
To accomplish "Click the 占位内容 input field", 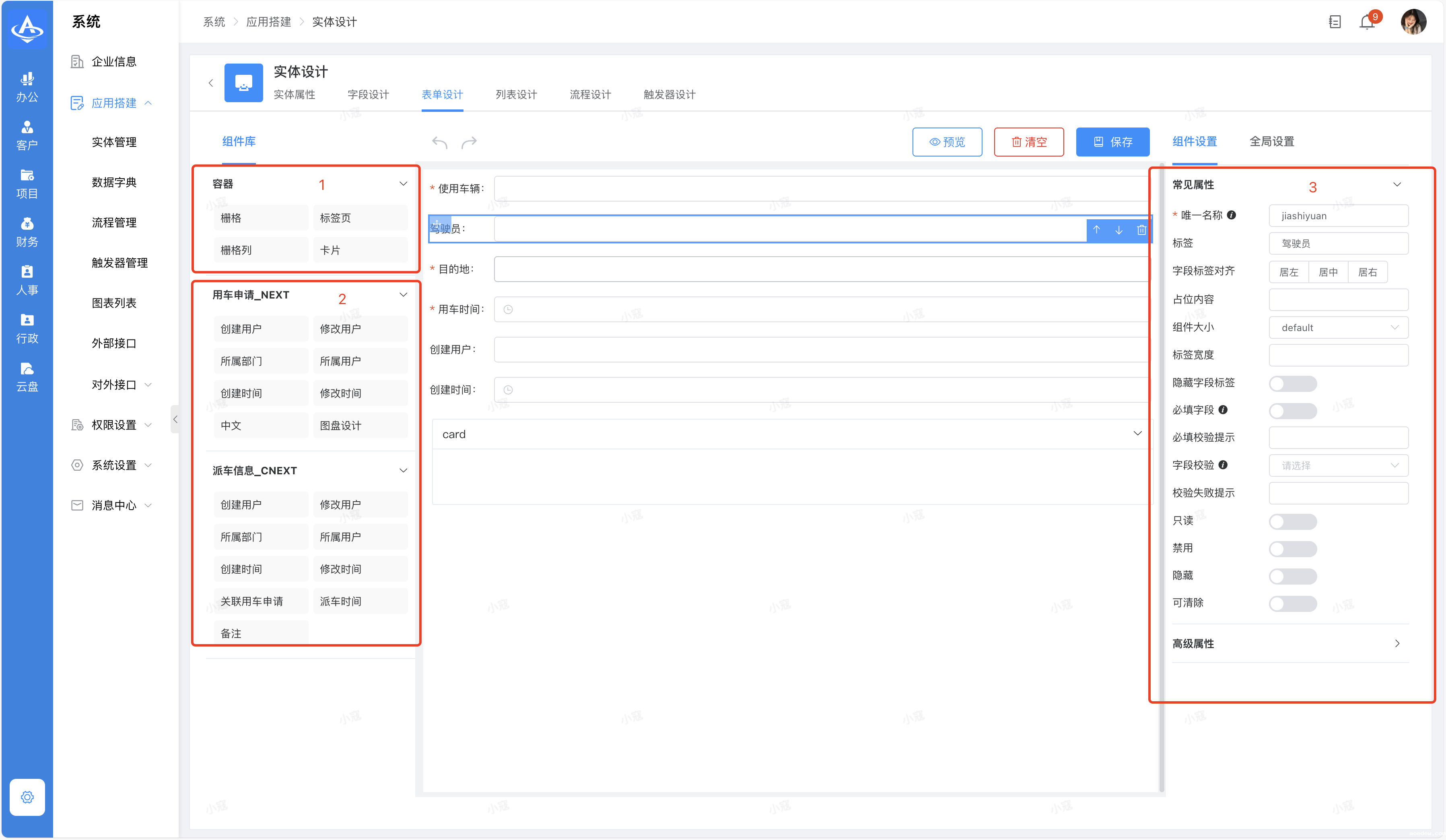I will pyautogui.click(x=1338, y=299).
